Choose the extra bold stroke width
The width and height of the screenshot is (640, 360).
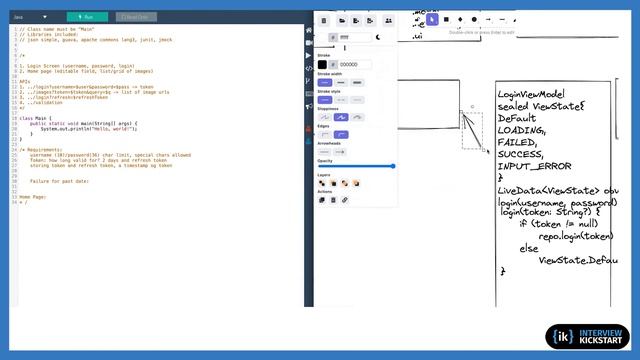pos(357,82)
